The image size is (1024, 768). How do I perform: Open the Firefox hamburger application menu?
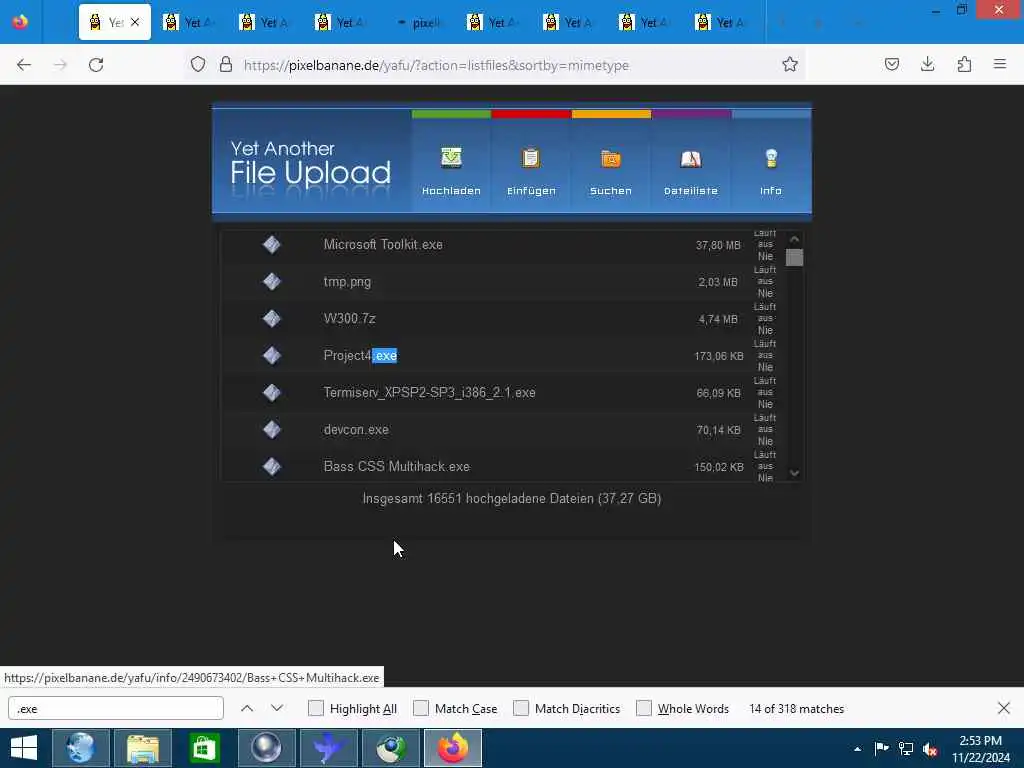(x=1000, y=64)
